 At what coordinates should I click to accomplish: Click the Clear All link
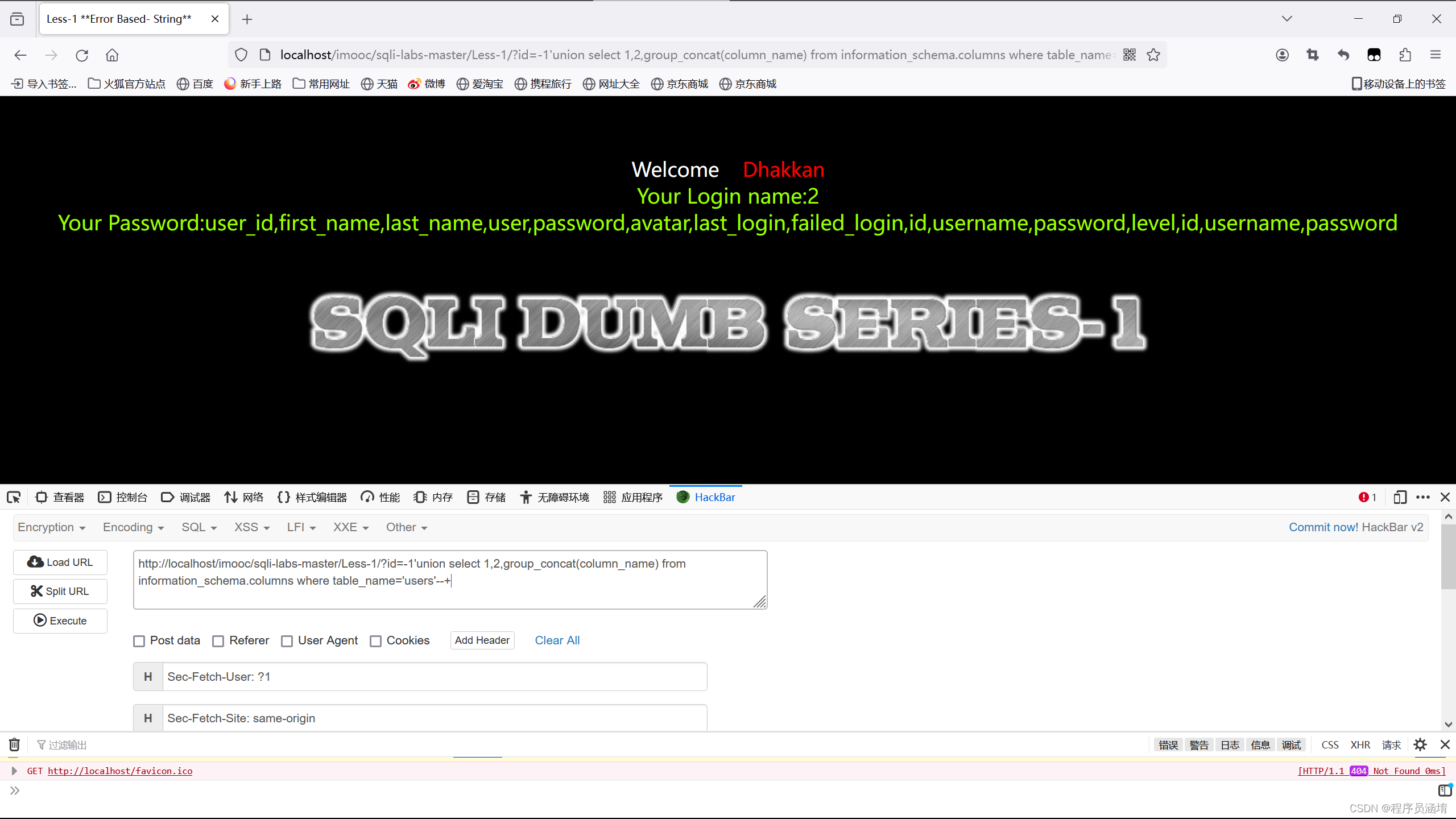point(557,640)
